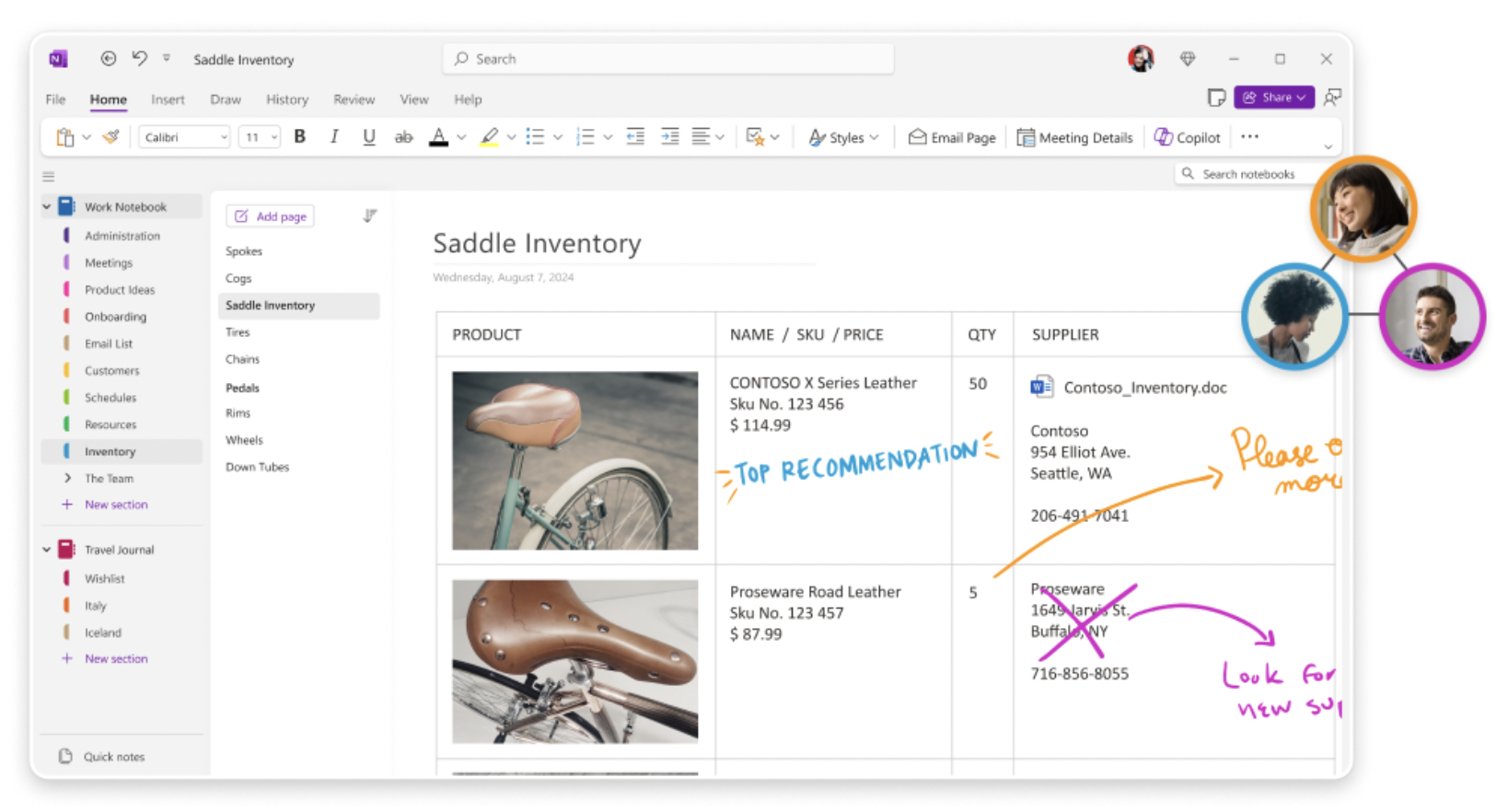Open the Help tab
This screenshot has width=1508, height=812.
click(x=468, y=99)
